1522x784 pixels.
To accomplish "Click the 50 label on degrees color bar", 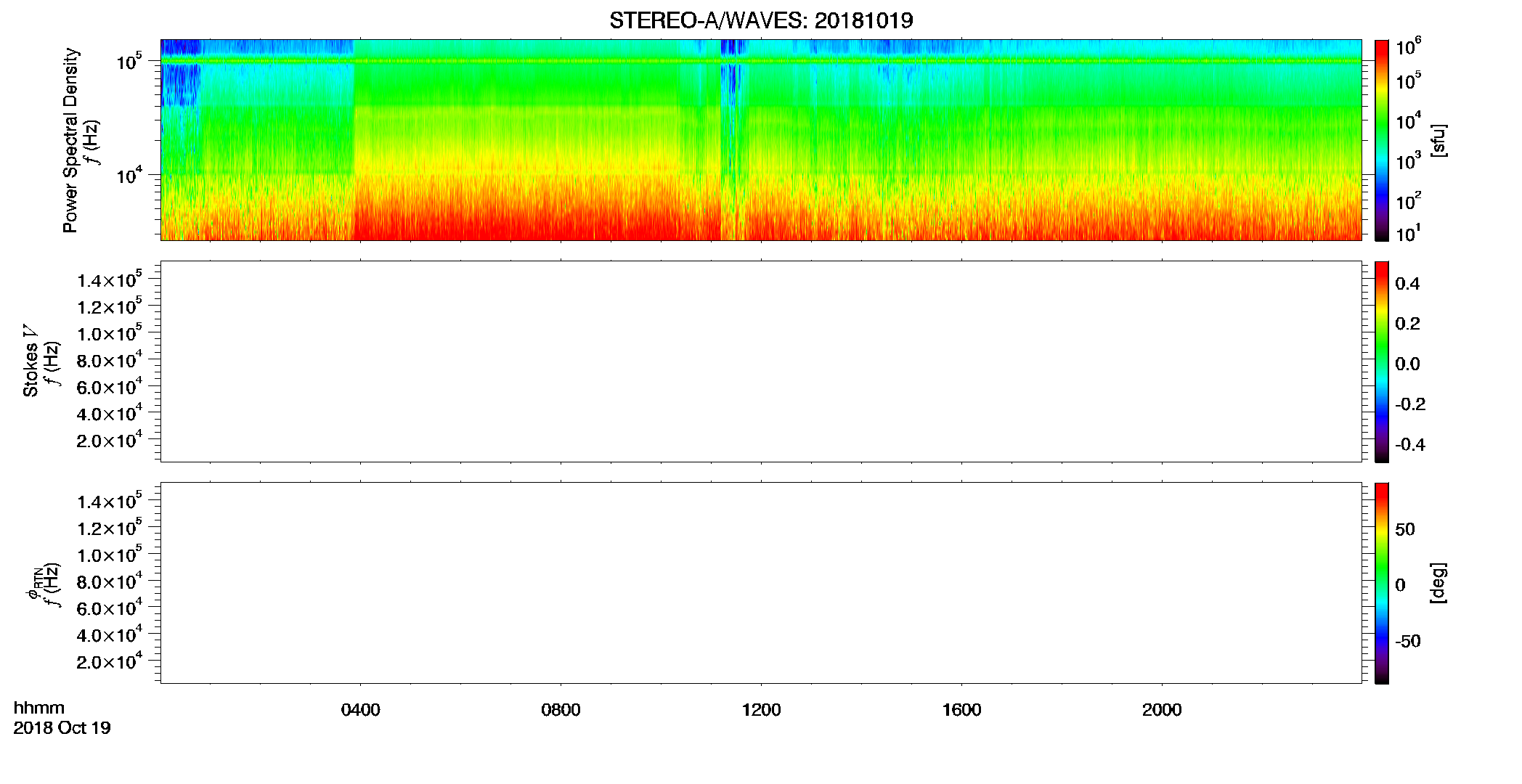I will coord(1405,529).
